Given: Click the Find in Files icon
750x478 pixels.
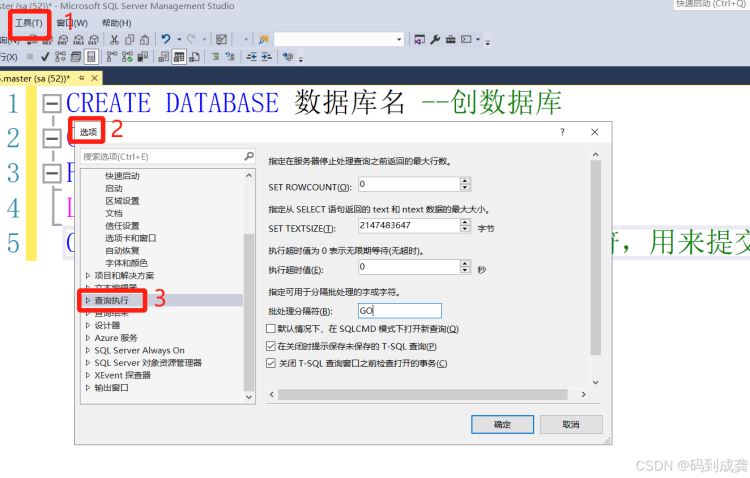Looking at the screenshot, I should coord(264,40).
